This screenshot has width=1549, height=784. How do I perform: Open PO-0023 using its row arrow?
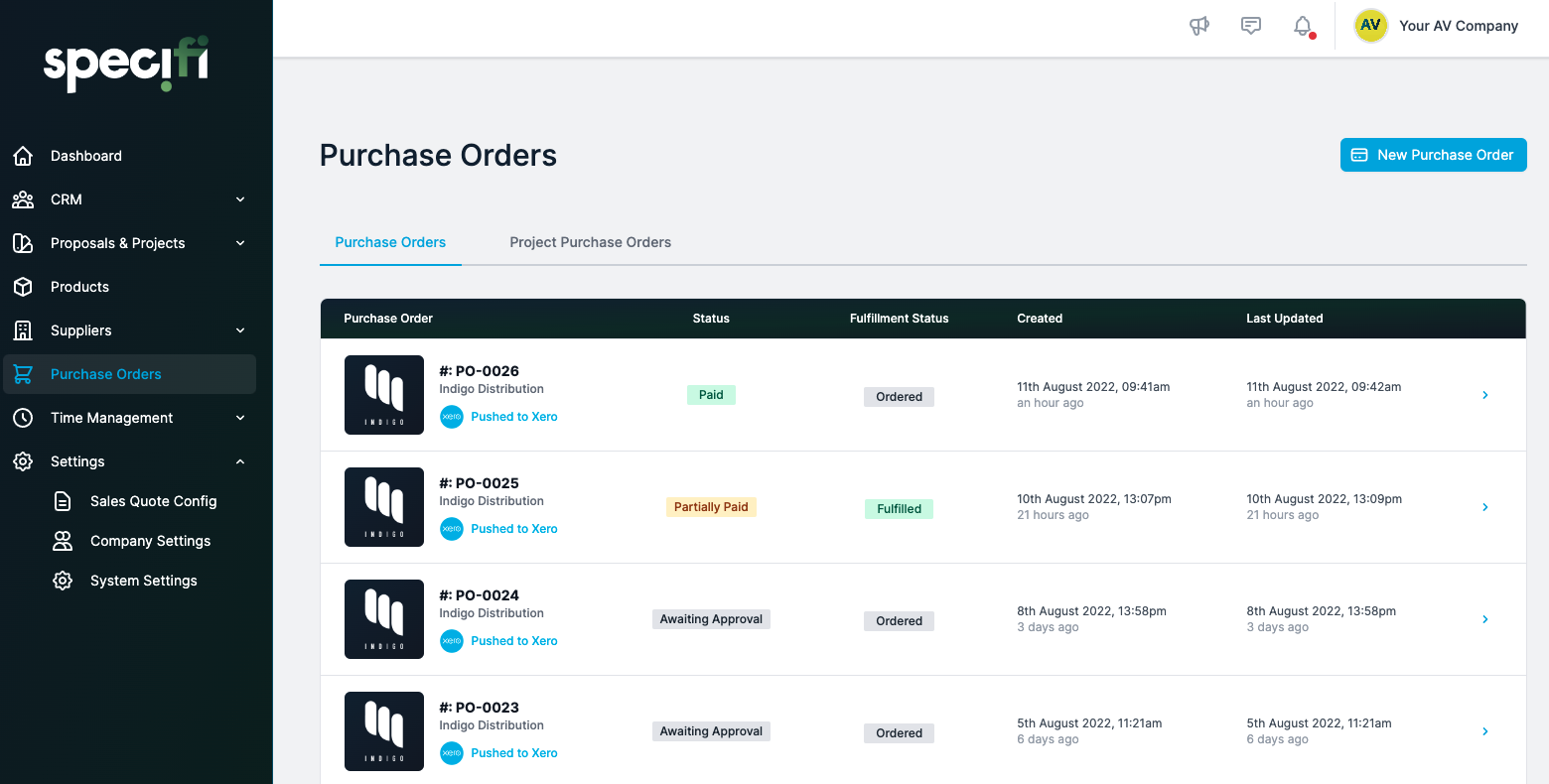pos(1485,731)
